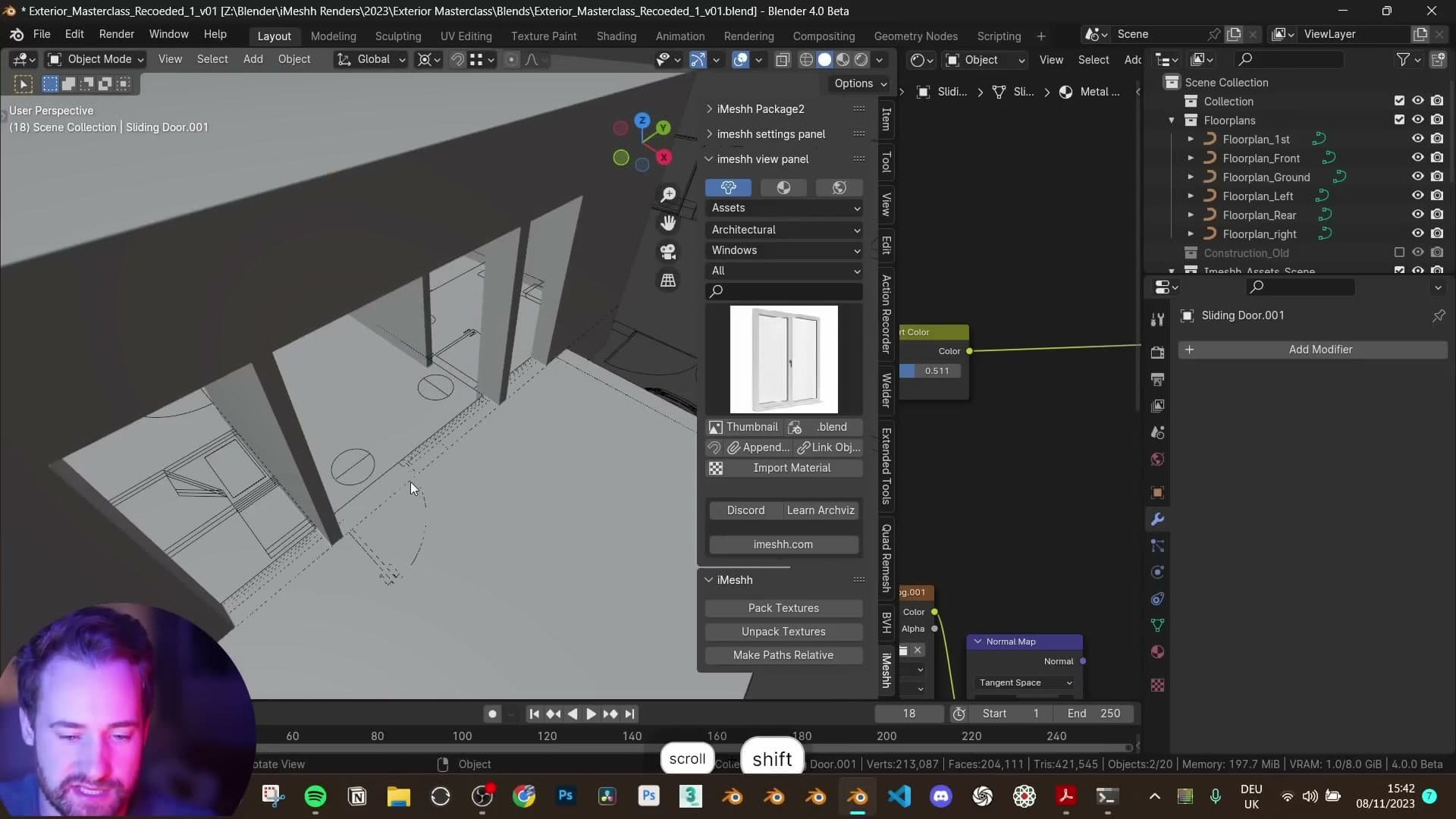This screenshot has width=1456, height=819.
Task: Open the Render menu
Action: tap(117, 34)
